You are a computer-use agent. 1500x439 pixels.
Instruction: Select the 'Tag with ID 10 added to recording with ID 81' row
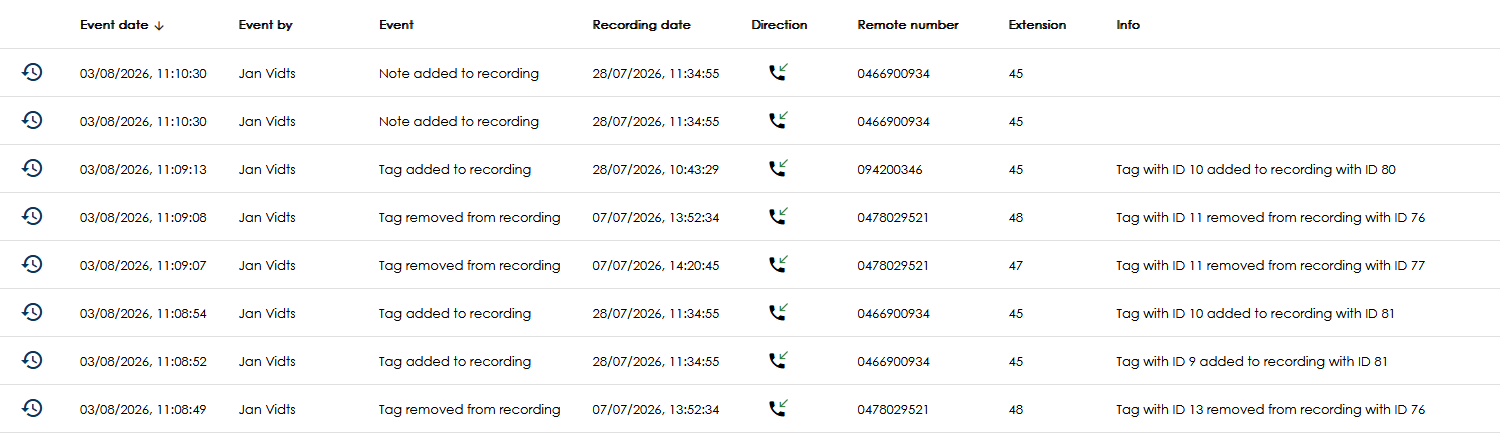coord(750,313)
